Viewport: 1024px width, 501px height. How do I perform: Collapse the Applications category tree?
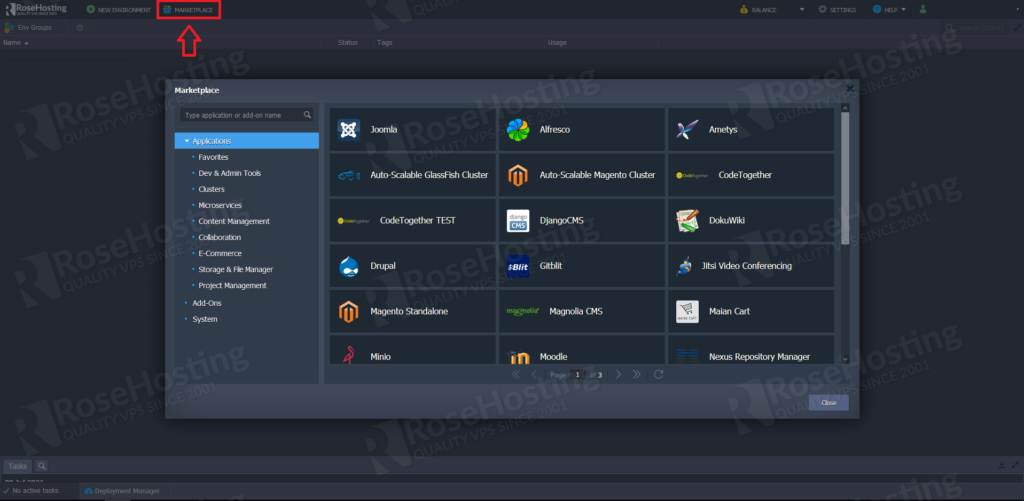coord(187,141)
